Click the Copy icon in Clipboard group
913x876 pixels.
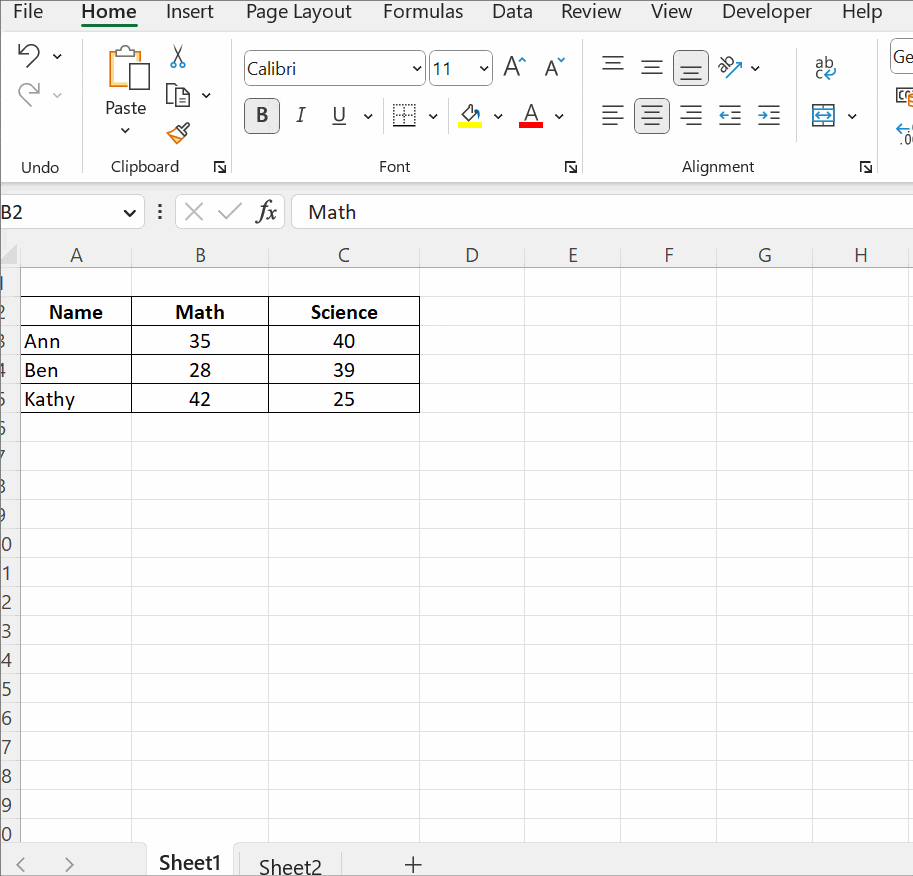coord(176,93)
